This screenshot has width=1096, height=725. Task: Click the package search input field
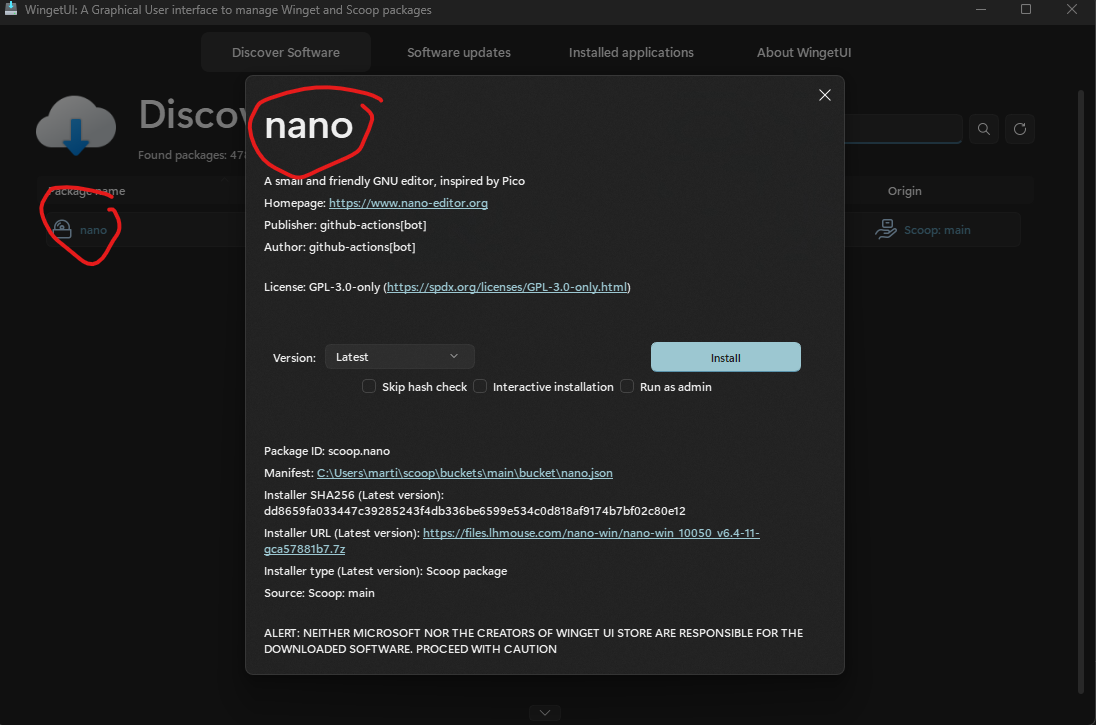(902, 129)
